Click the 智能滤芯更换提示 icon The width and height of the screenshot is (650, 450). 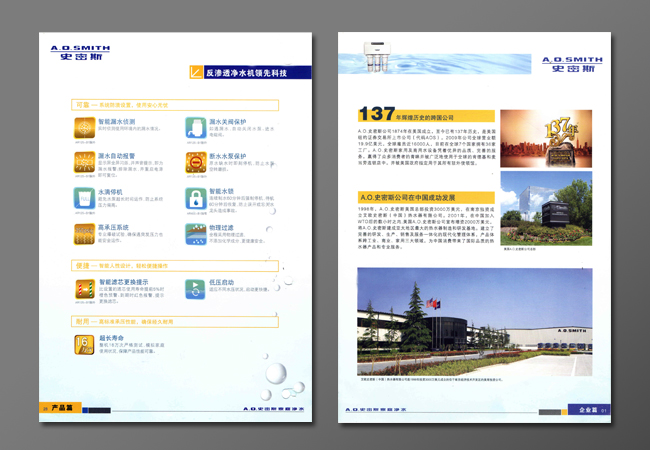tap(85, 289)
